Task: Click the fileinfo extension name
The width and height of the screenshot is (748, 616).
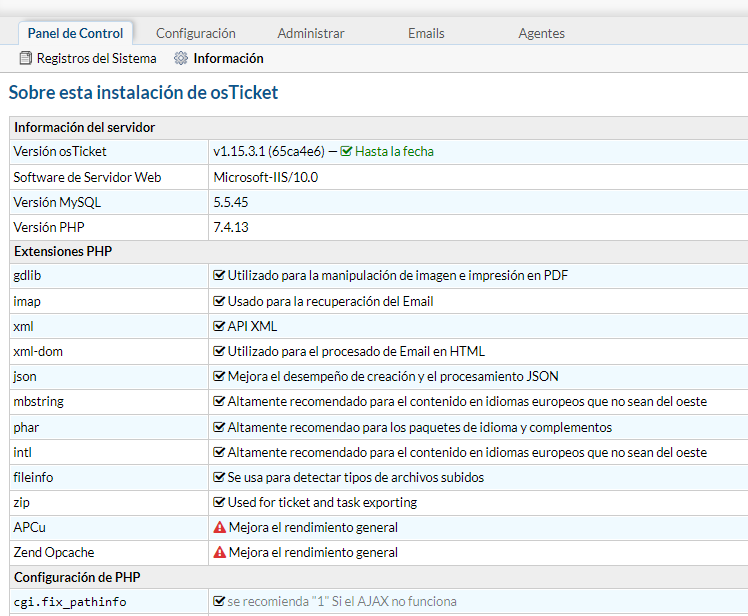Action: tap(33, 477)
